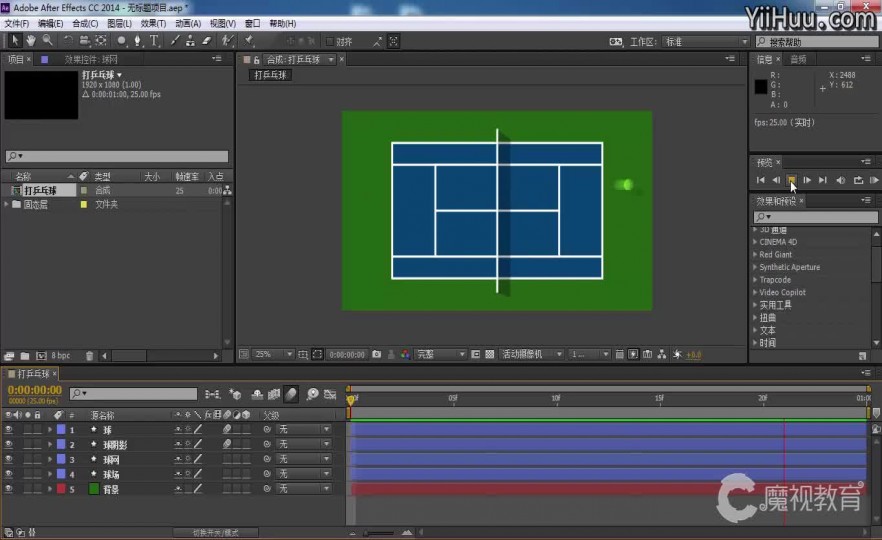
Task: Select the Ellipse shape tool
Action: click(121, 40)
